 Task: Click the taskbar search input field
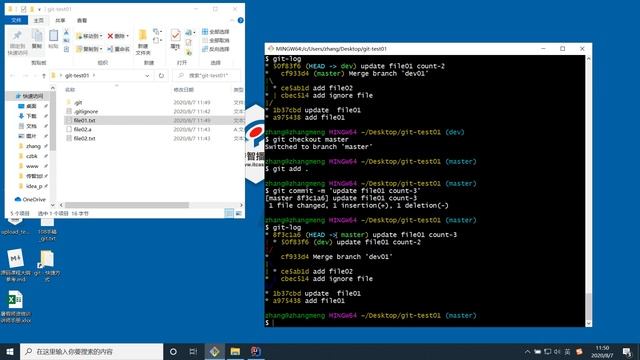(91, 351)
